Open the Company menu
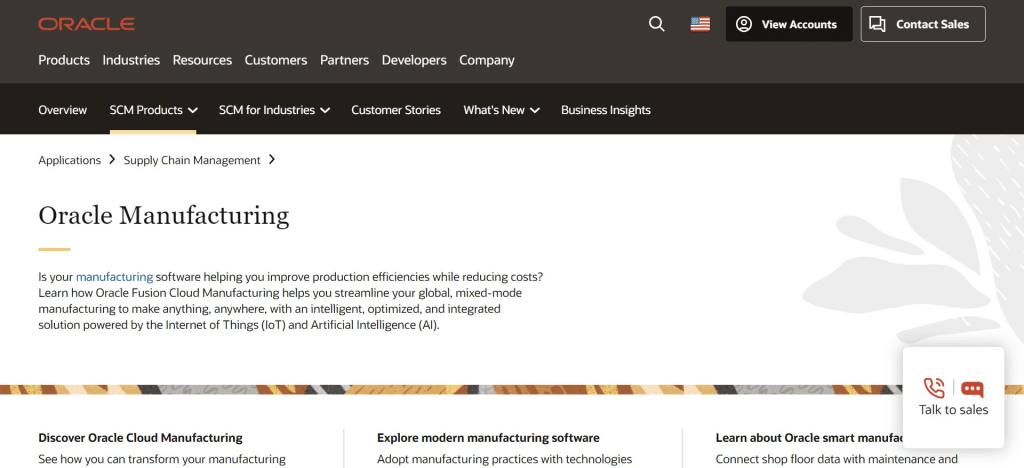 pos(487,60)
